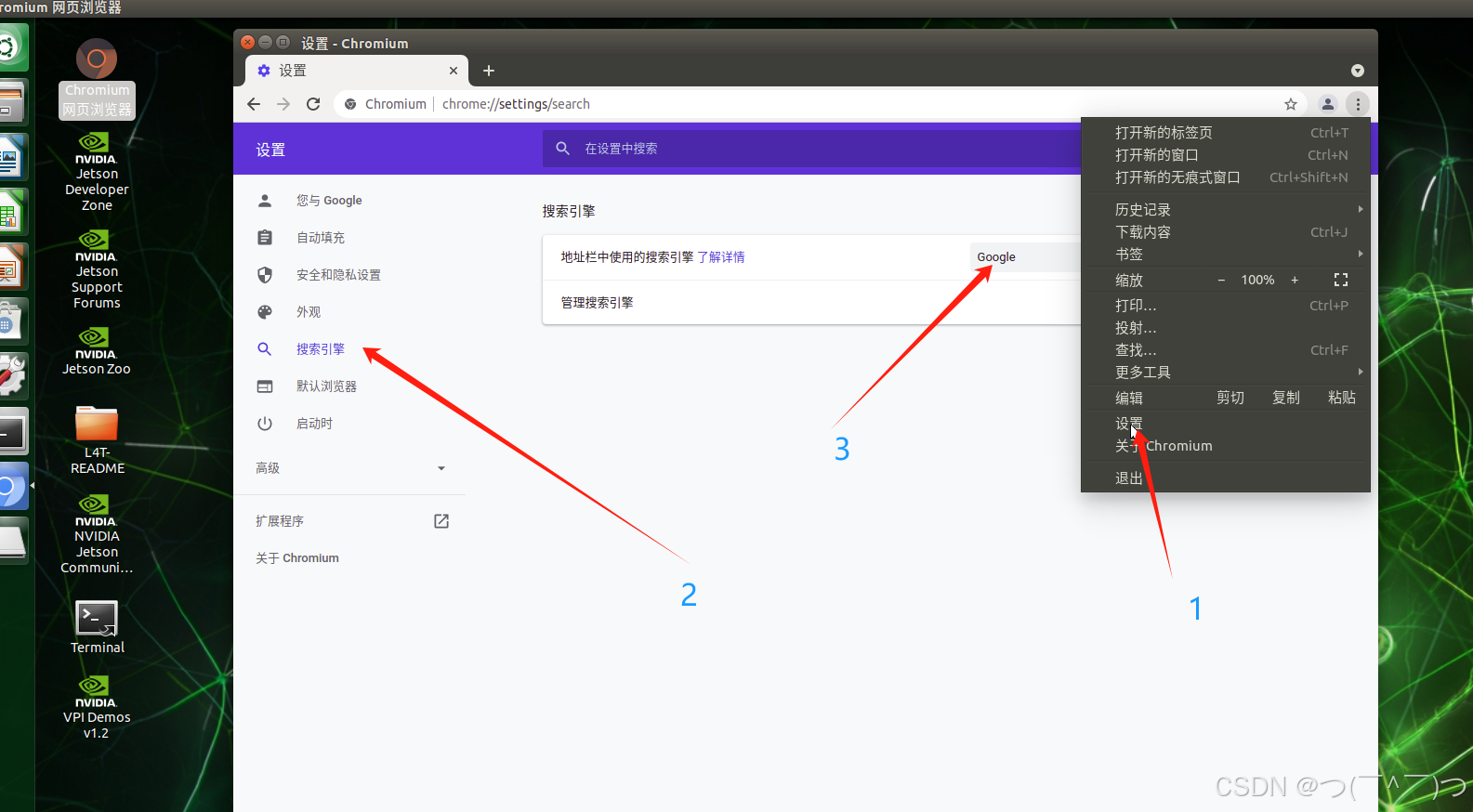1473x812 pixels.
Task: Open 扩展程序 external link icon
Action: pos(441,521)
